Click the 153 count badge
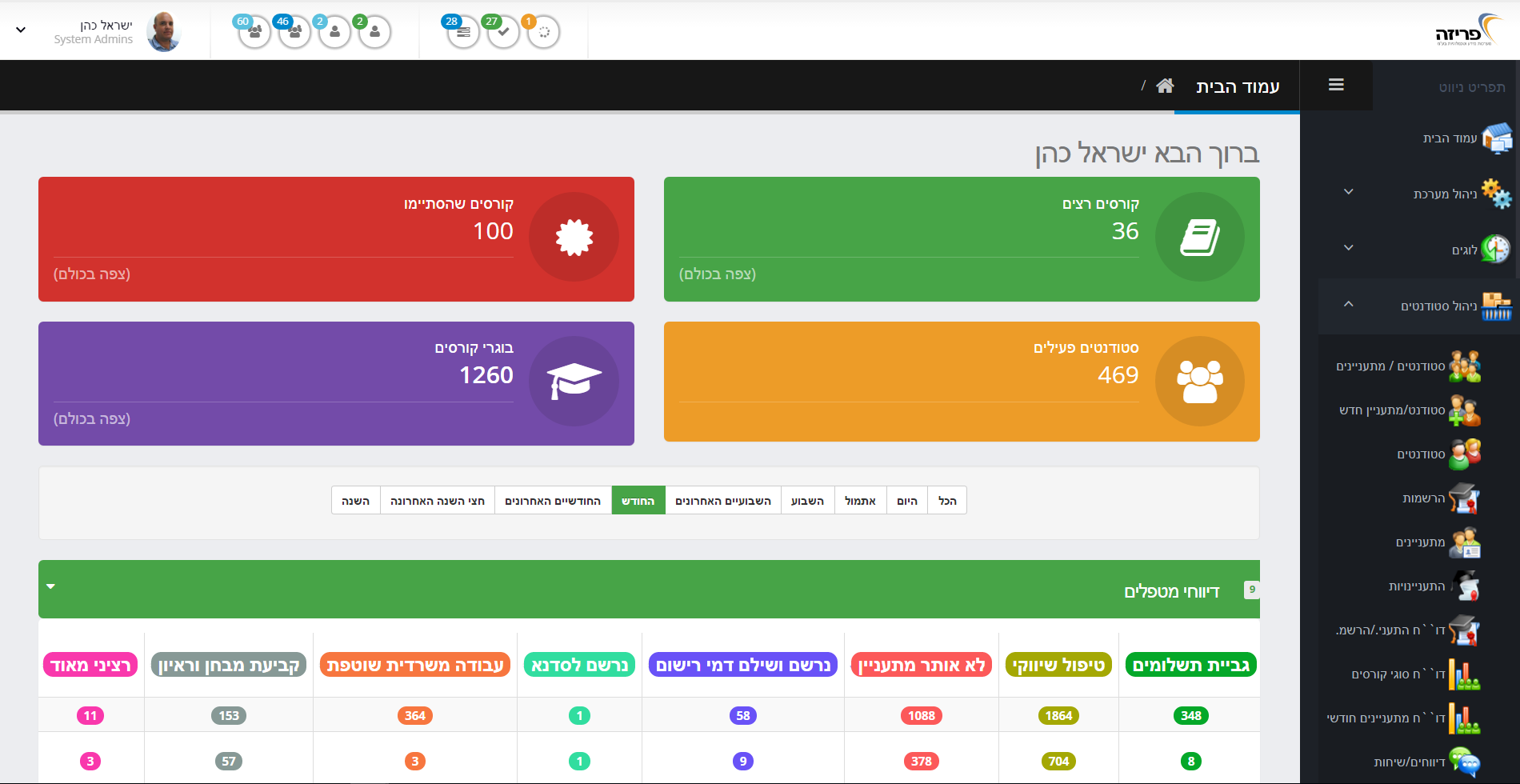Screen dimensions: 1520x784 click(229, 716)
